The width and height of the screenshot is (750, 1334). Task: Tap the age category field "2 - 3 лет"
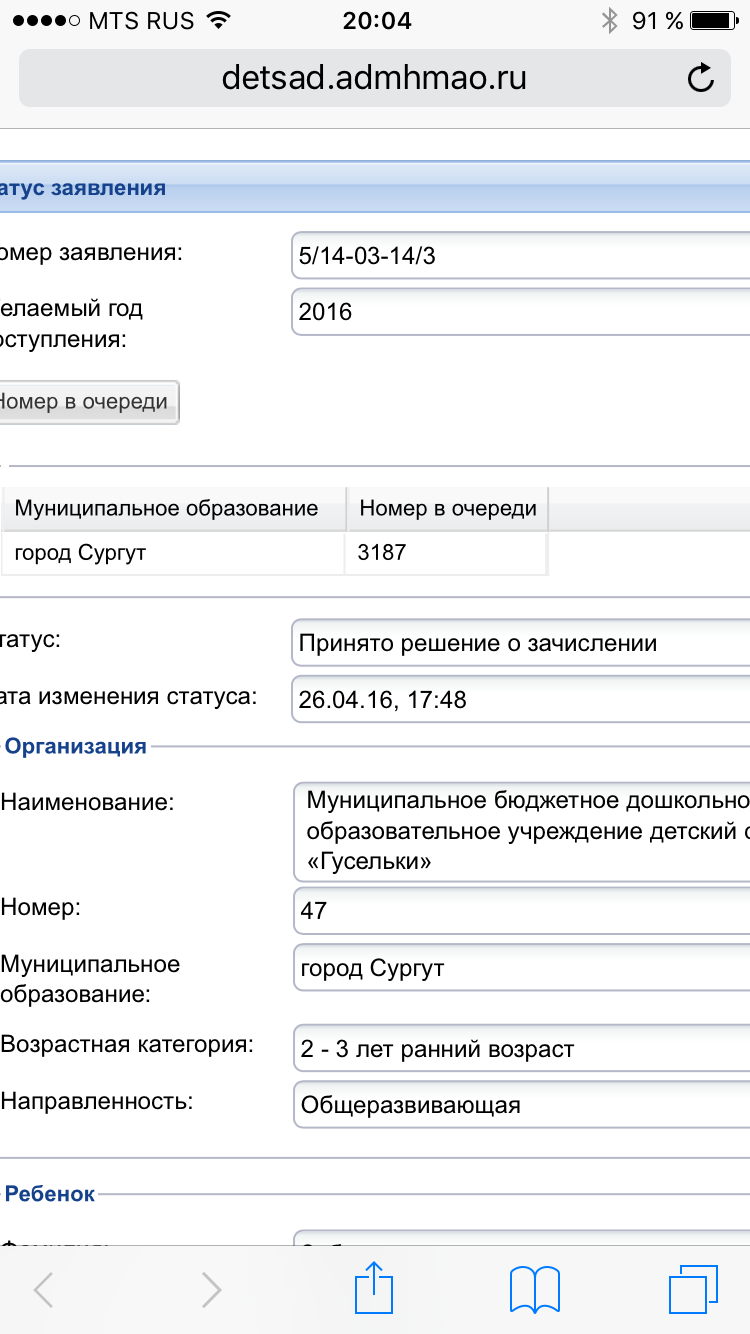pos(520,1049)
